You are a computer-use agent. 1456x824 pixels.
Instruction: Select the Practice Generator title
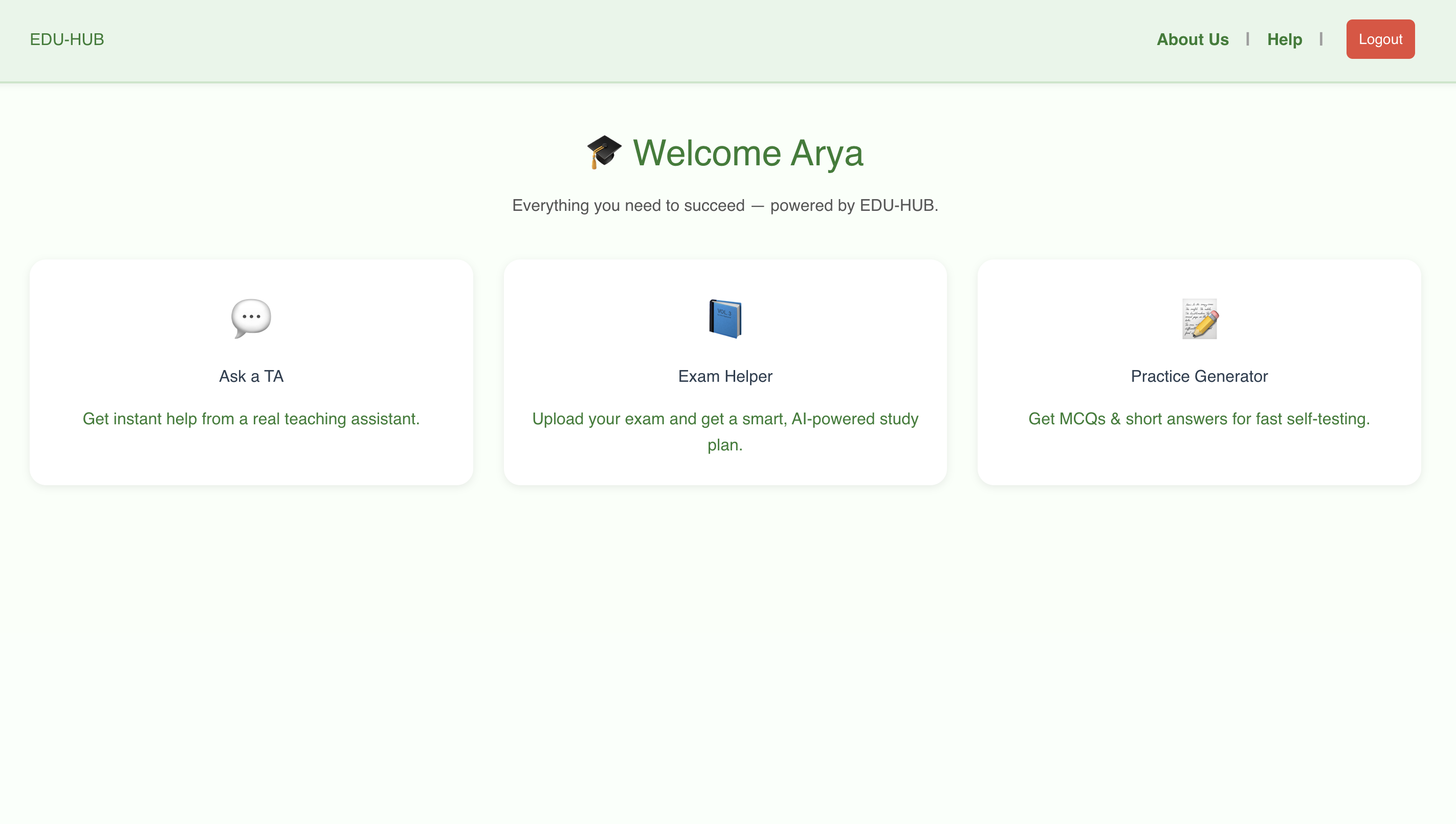tap(1199, 376)
